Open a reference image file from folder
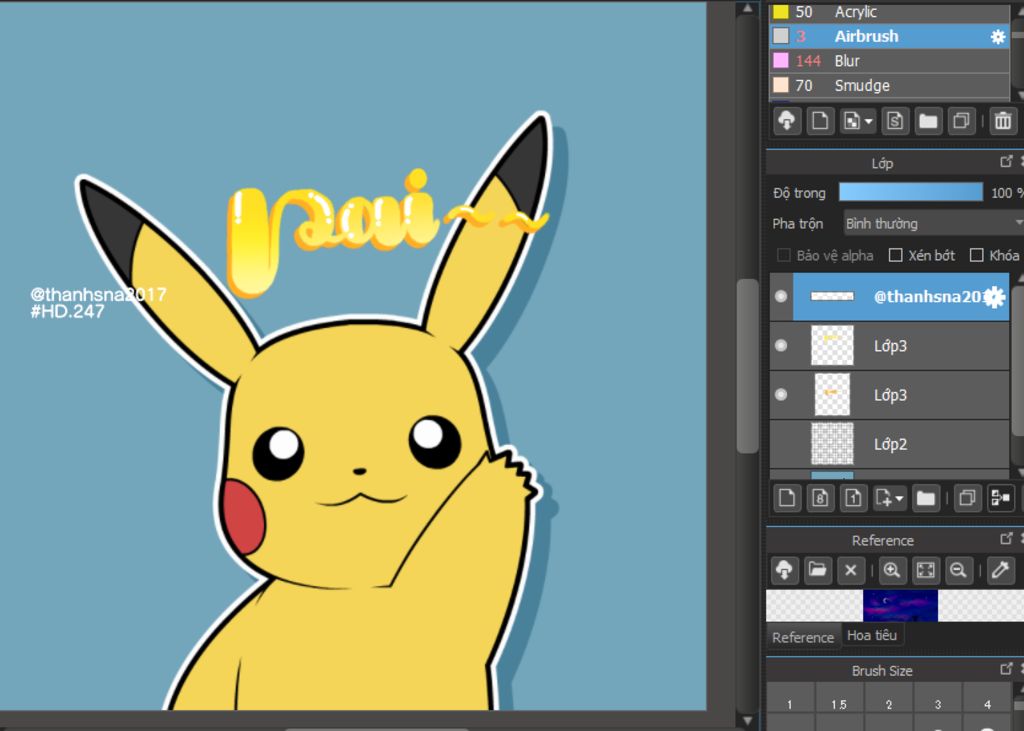1024x731 pixels. pyautogui.click(x=817, y=570)
